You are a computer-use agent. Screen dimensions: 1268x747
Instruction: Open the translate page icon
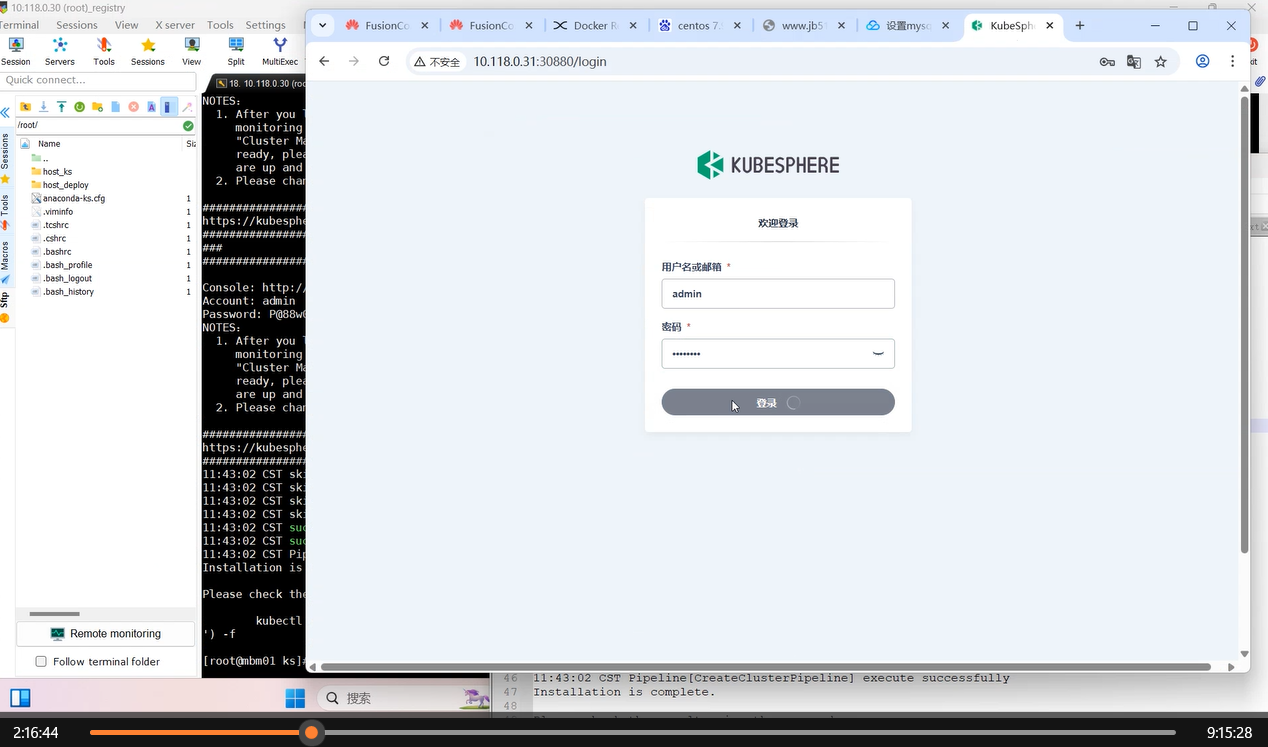pyautogui.click(x=1133, y=62)
